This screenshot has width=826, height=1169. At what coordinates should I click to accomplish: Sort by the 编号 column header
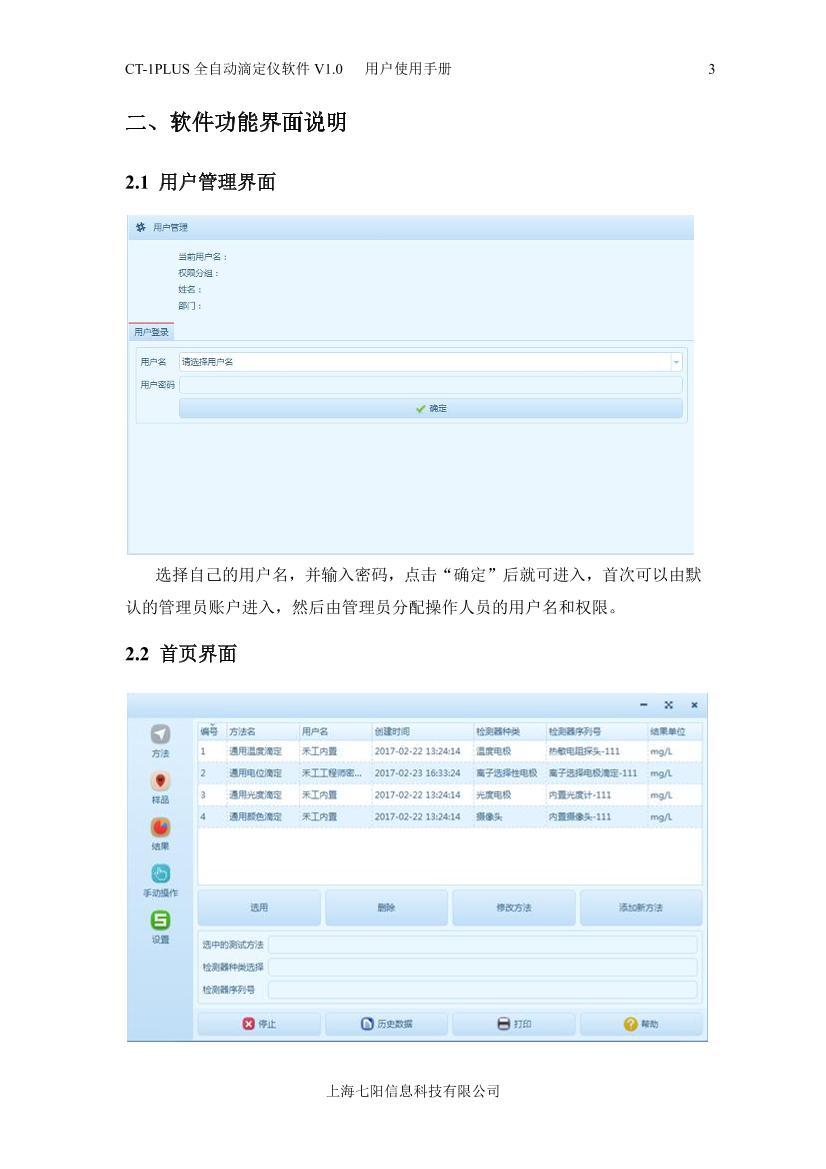pyautogui.click(x=212, y=731)
